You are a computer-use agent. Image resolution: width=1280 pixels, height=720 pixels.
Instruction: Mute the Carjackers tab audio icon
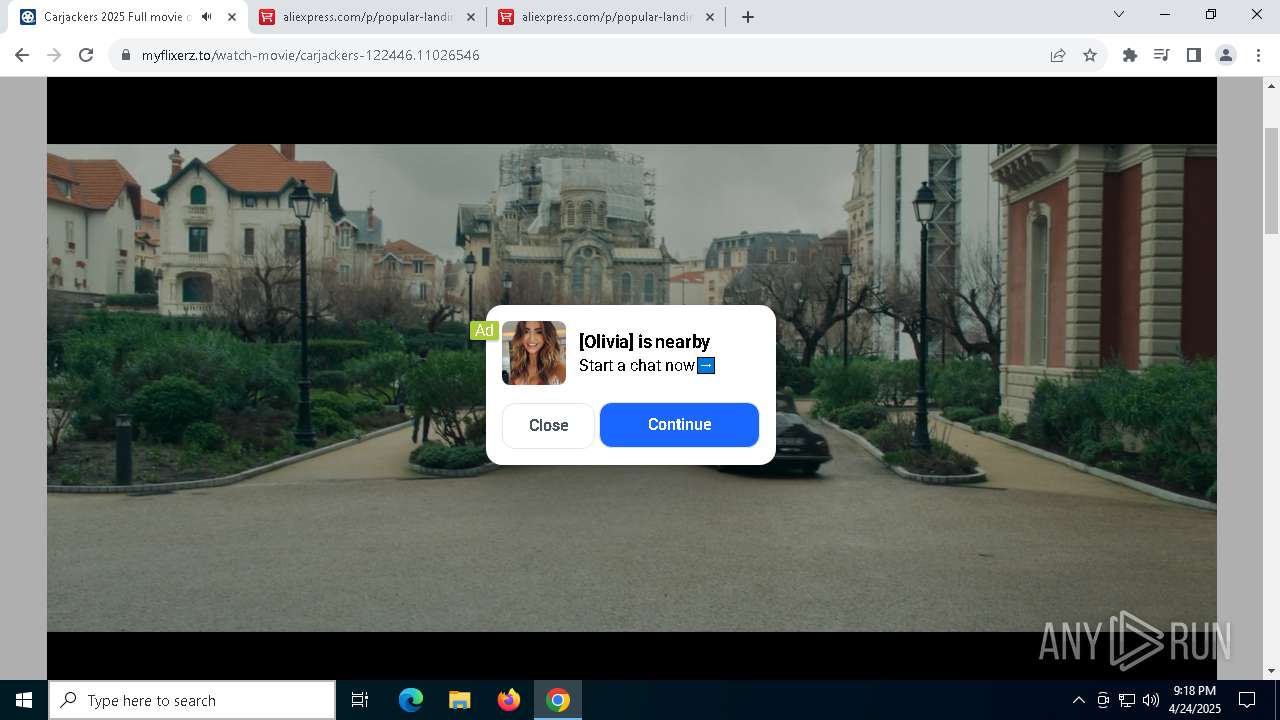pos(207,17)
